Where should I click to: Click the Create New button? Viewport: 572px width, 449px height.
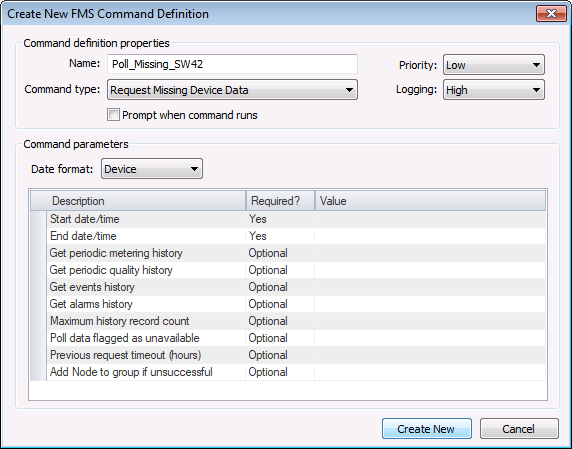click(426, 429)
